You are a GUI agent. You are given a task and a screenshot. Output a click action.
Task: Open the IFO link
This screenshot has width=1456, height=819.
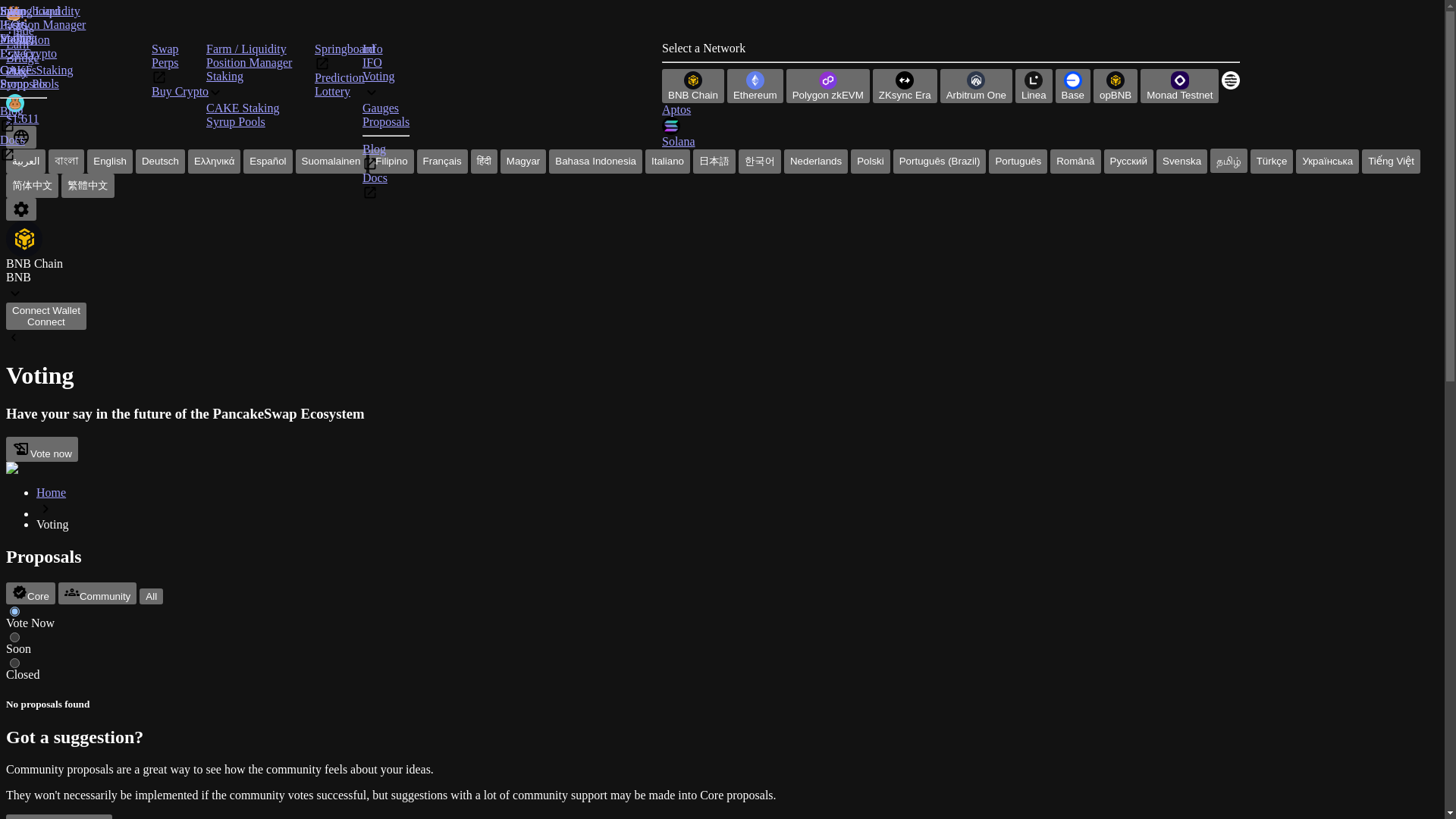click(x=372, y=63)
